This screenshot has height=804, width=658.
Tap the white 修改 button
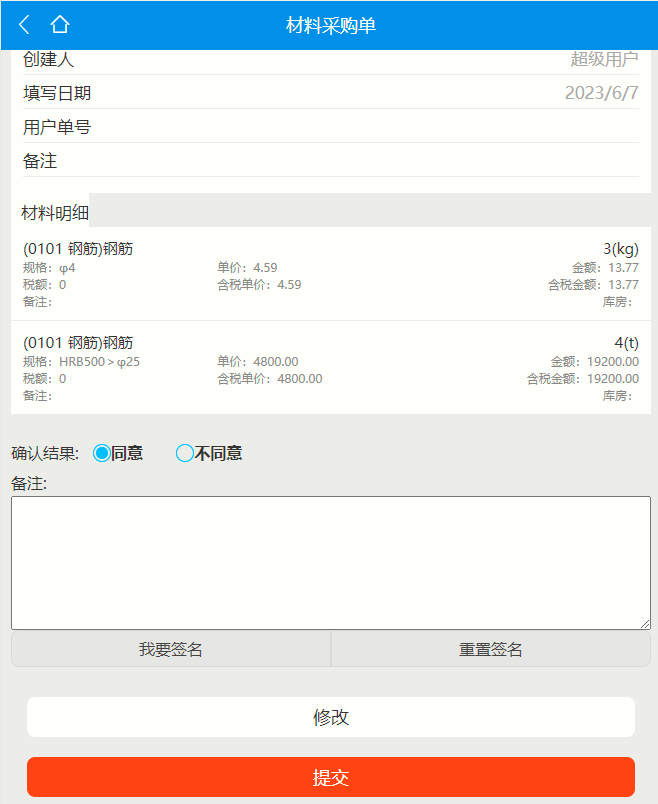(x=330, y=717)
